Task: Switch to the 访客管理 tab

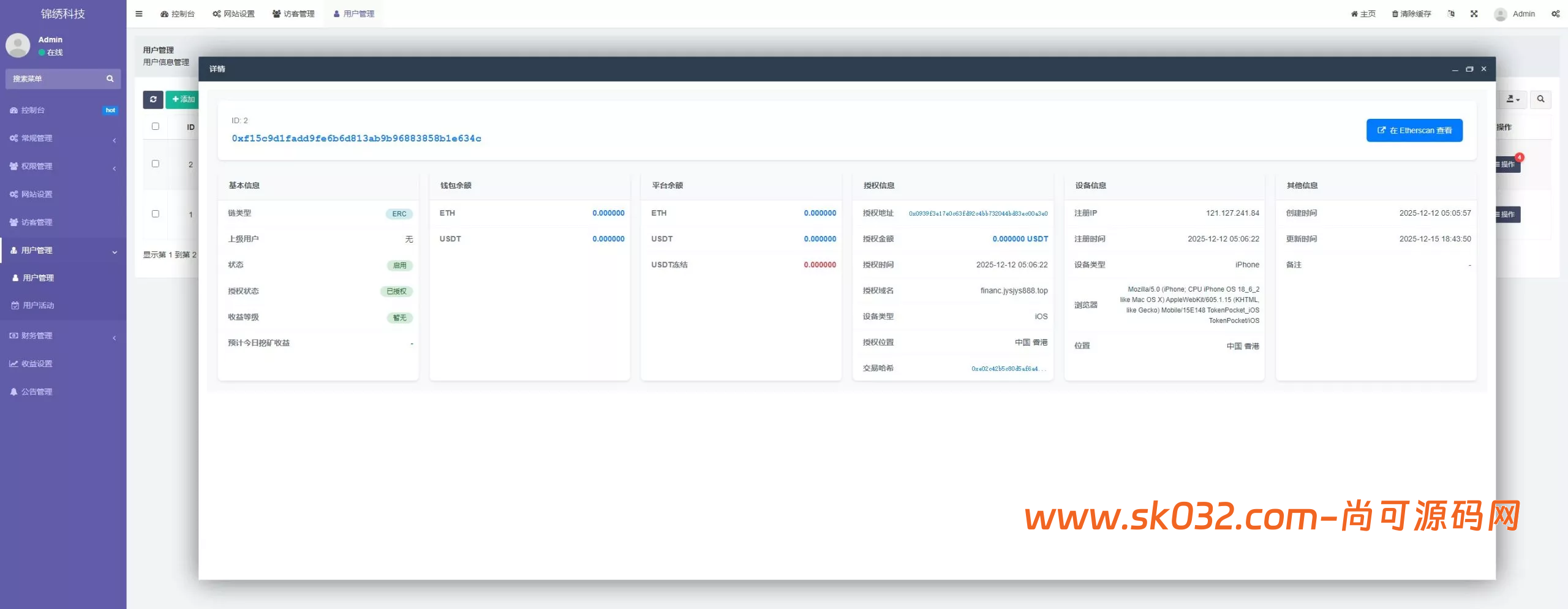Action: pos(293,13)
